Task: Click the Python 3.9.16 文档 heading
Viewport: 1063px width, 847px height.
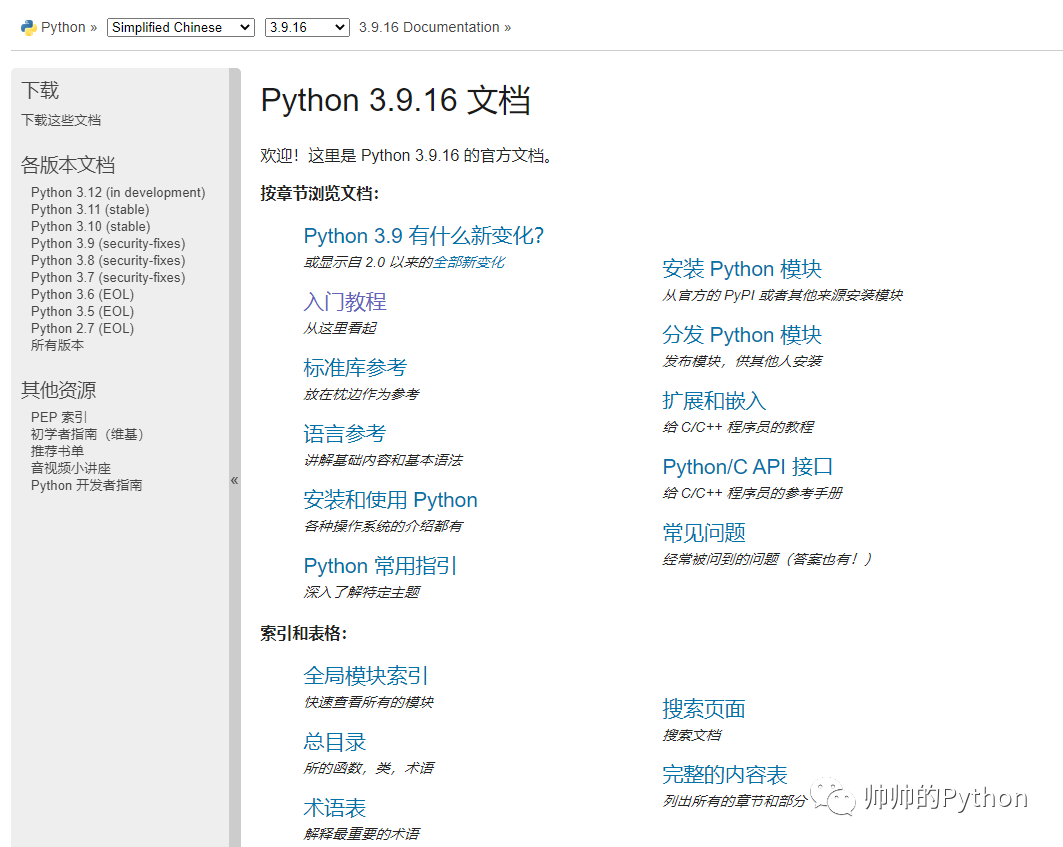Action: (x=395, y=100)
